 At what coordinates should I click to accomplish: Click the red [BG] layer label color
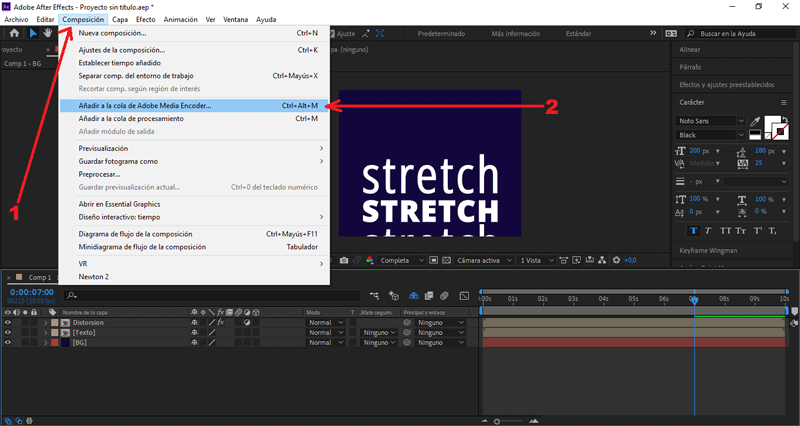point(55,343)
